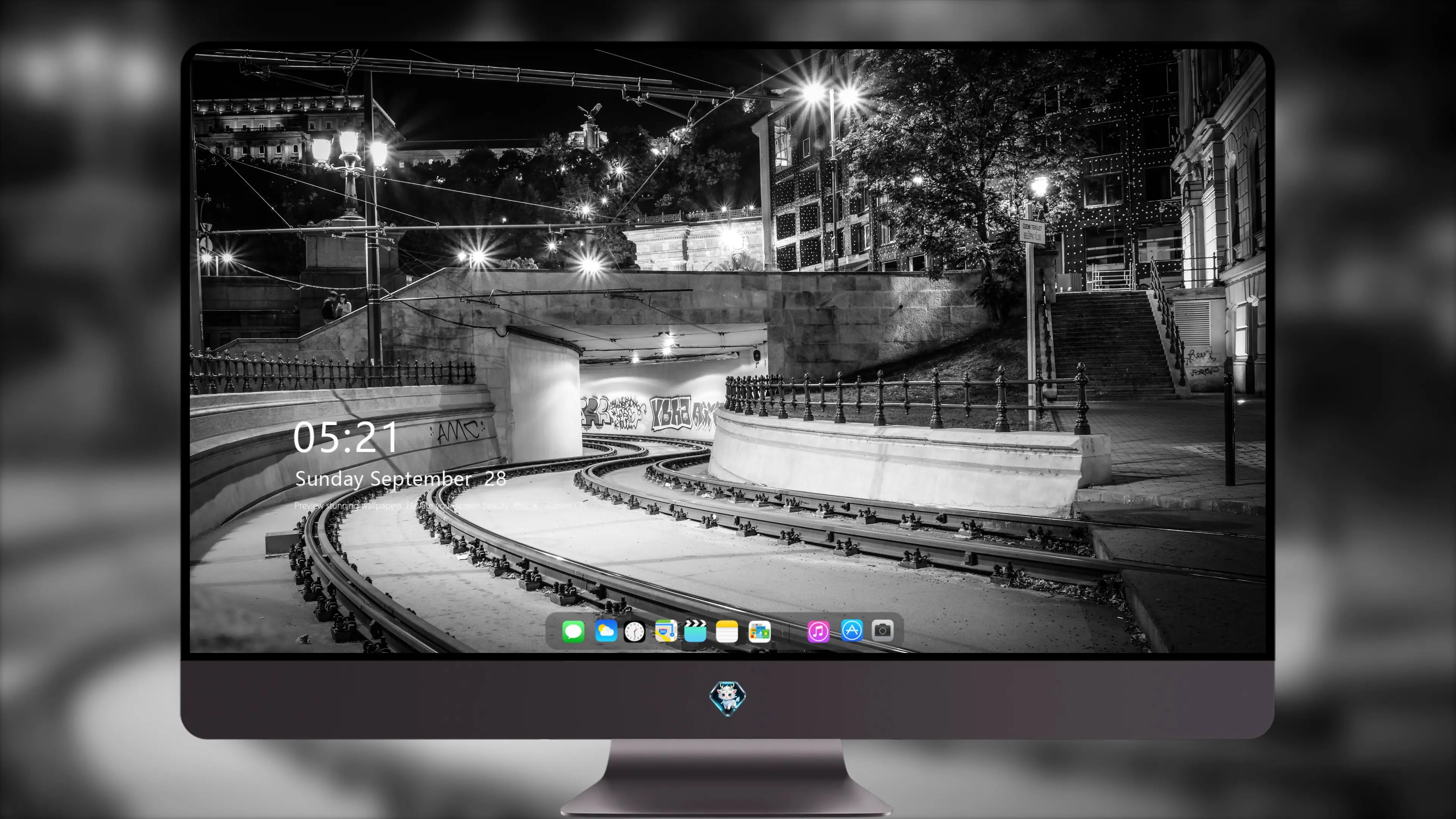Open the App Store icon
The image size is (1456, 819).
852,630
